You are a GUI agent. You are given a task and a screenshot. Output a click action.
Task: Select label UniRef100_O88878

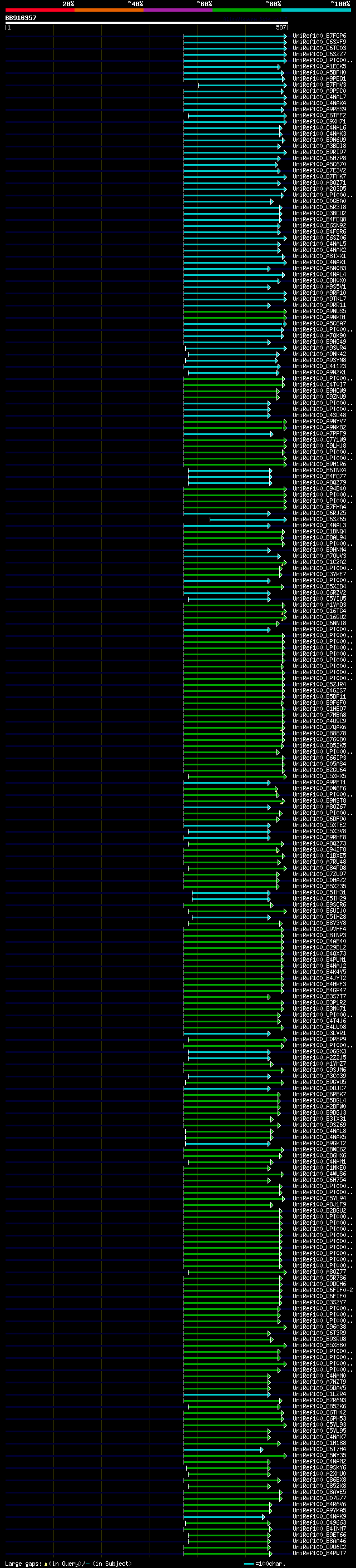319,734
